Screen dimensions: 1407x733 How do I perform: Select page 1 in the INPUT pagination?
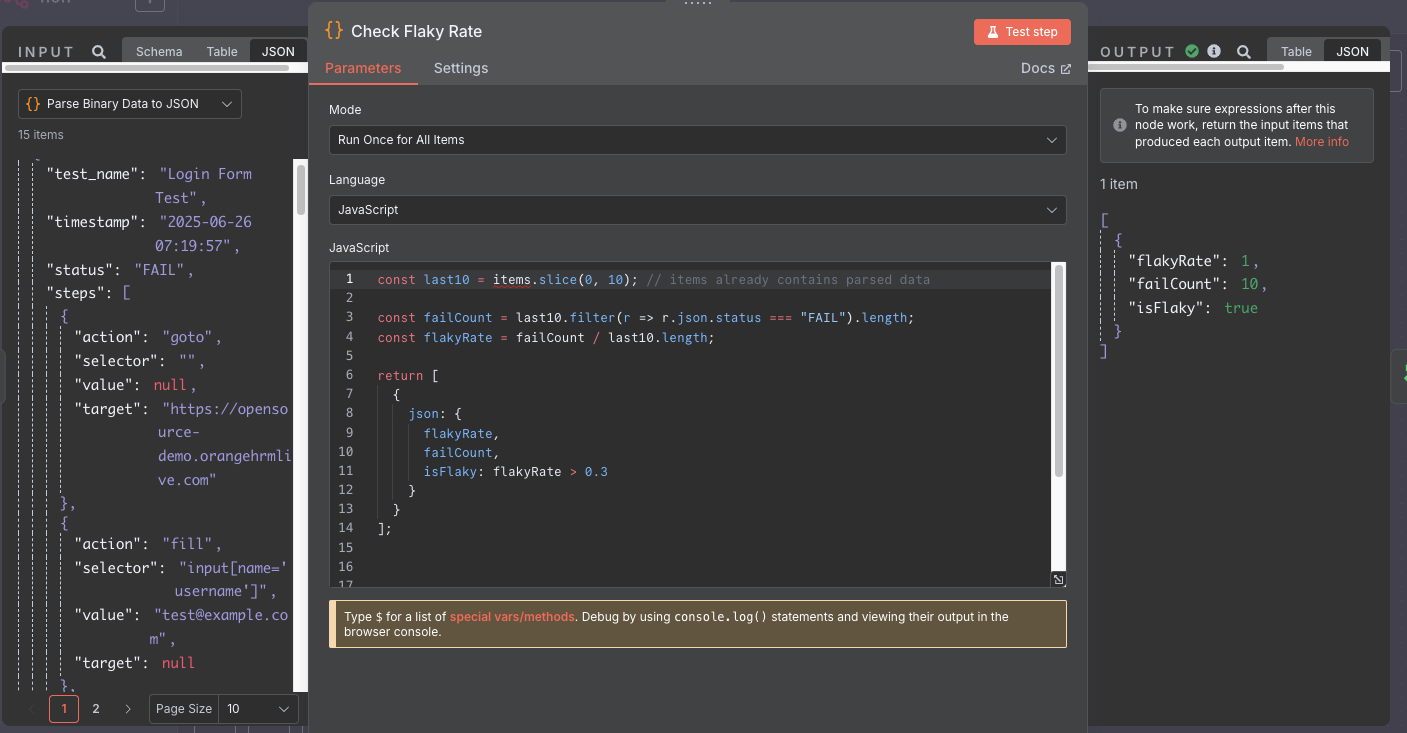(x=64, y=709)
